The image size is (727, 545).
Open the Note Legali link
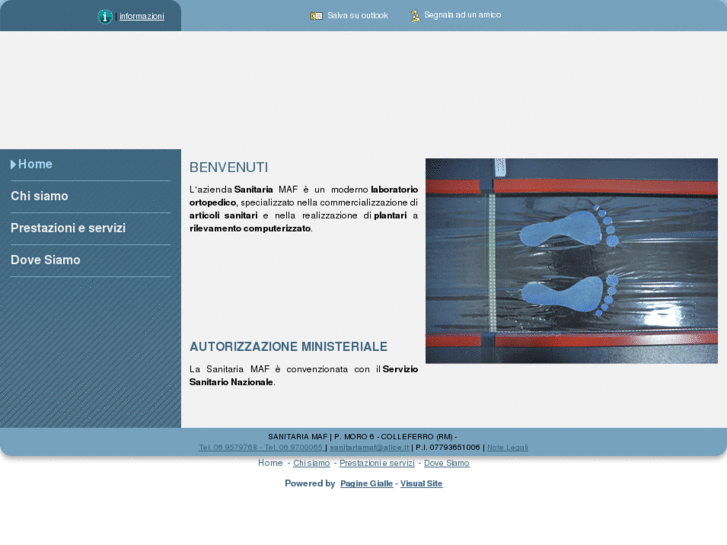(x=507, y=448)
